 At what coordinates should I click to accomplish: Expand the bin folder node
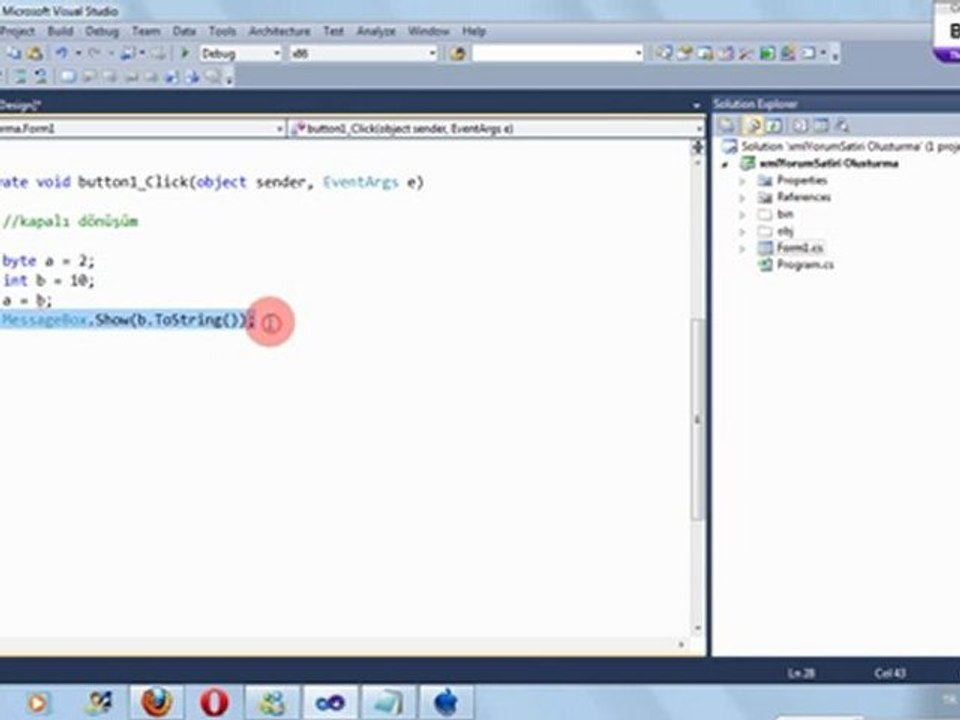(742, 215)
